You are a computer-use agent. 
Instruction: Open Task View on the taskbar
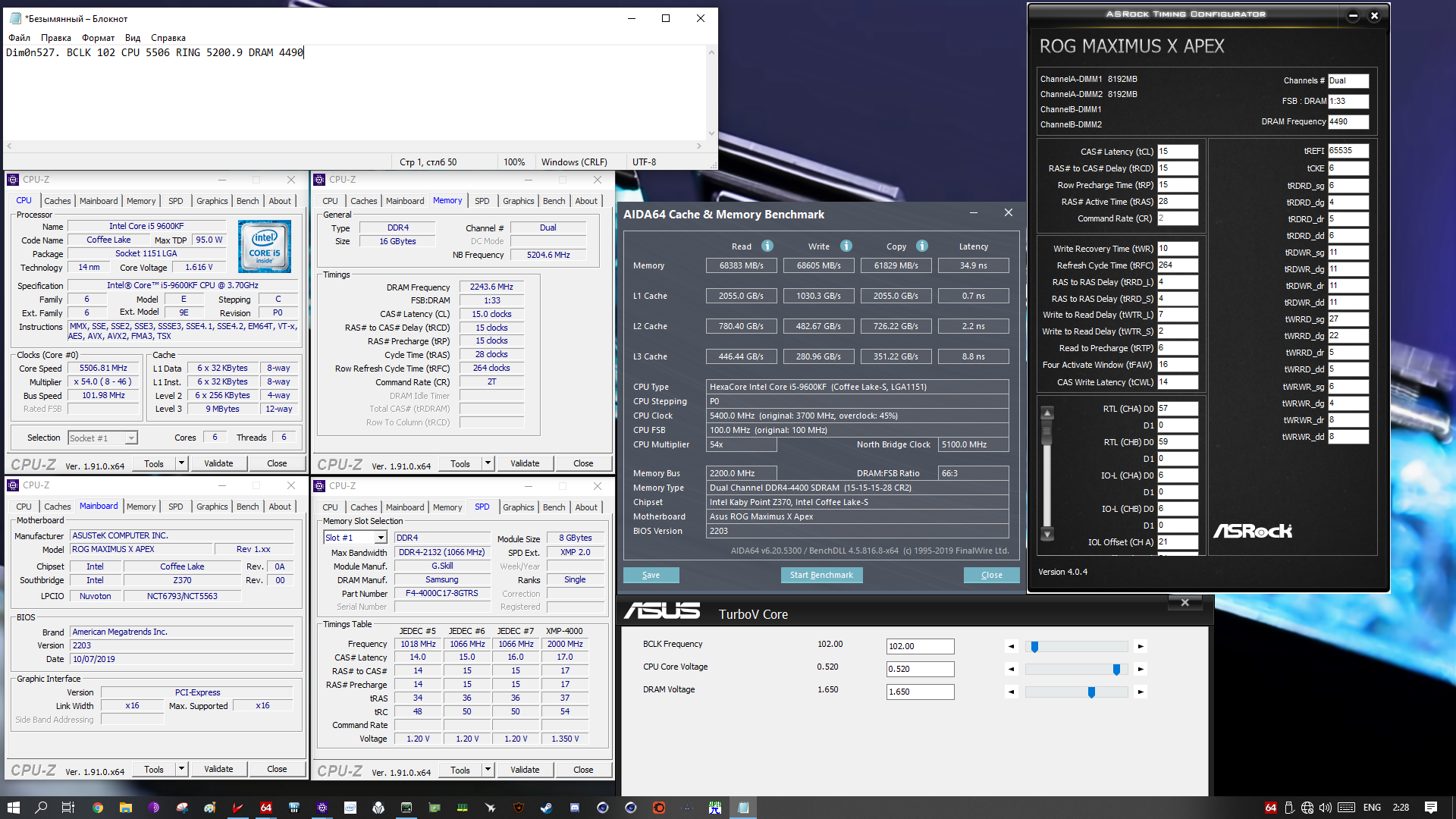68,808
